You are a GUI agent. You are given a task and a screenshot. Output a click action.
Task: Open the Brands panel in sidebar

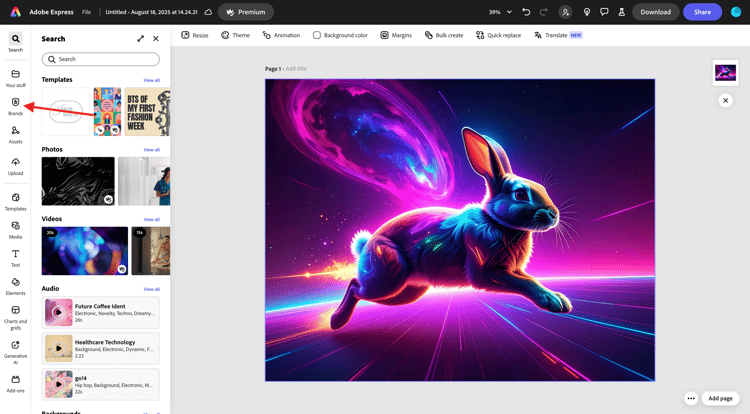click(15, 105)
